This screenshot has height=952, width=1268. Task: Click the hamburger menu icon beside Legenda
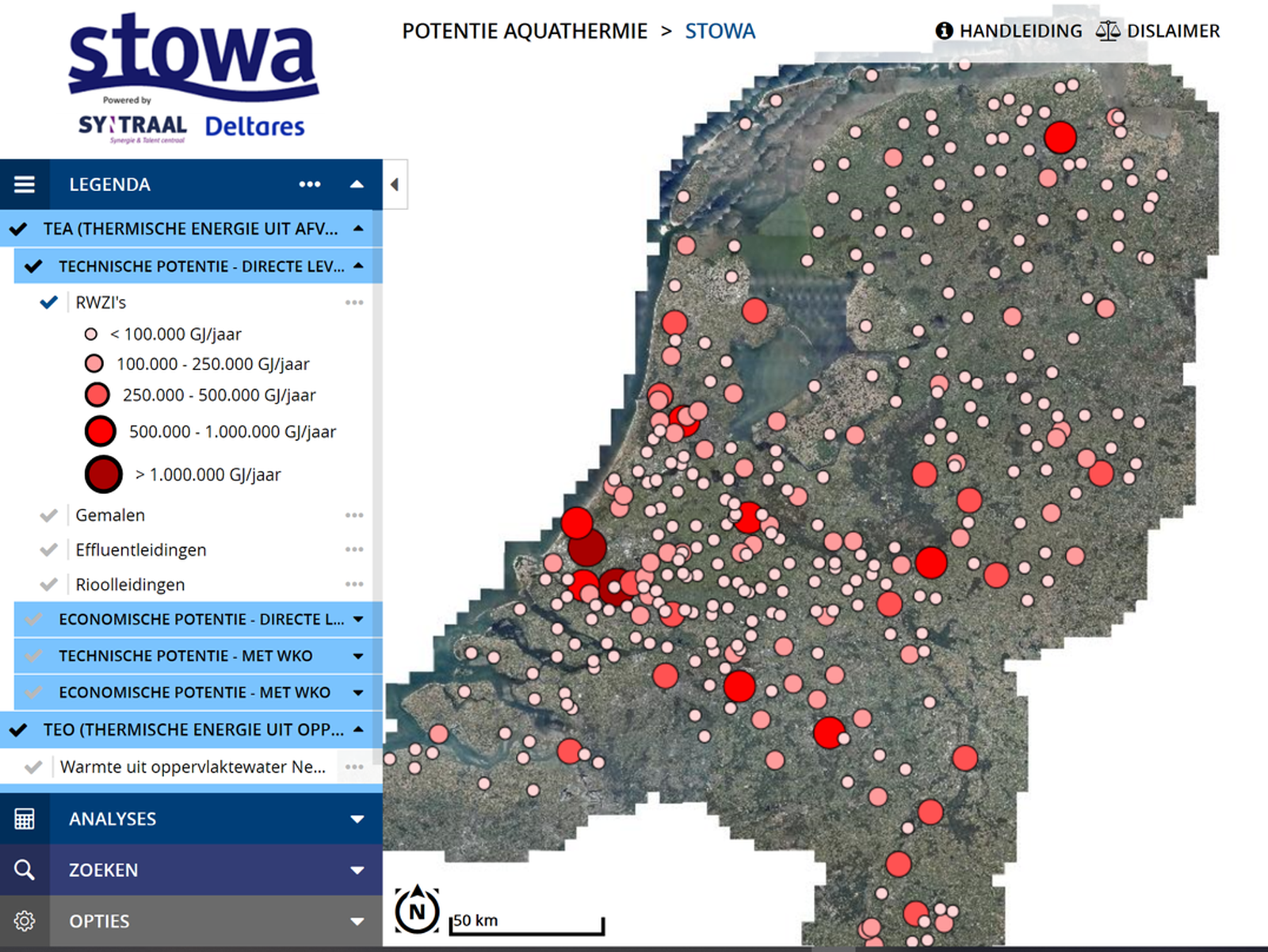point(25,185)
